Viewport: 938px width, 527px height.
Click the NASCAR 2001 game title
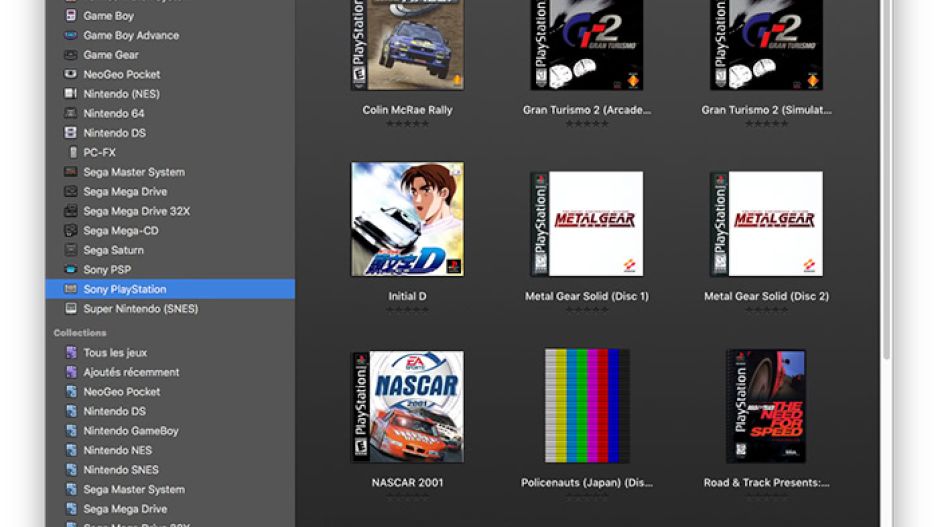(407, 483)
